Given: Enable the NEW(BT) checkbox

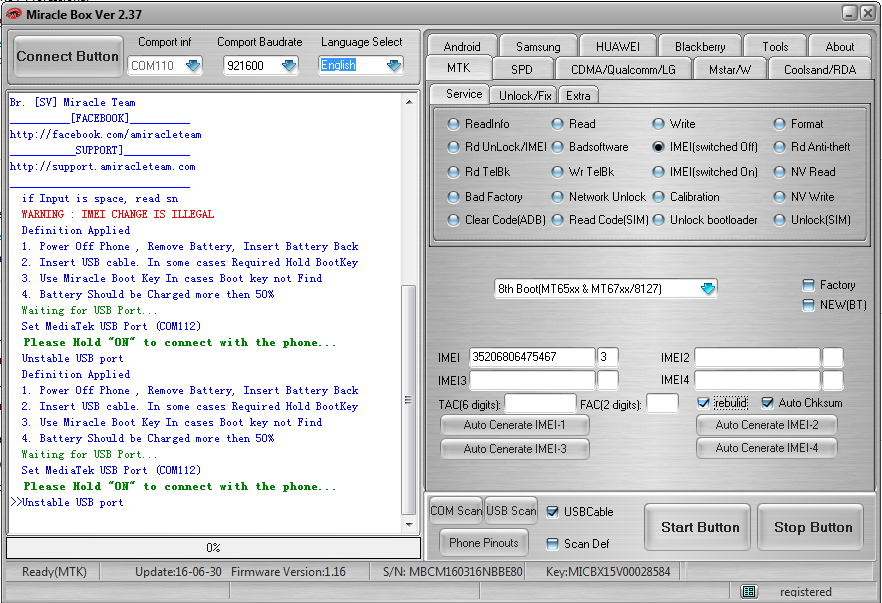Looking at the screenshot, I should 808,305.
